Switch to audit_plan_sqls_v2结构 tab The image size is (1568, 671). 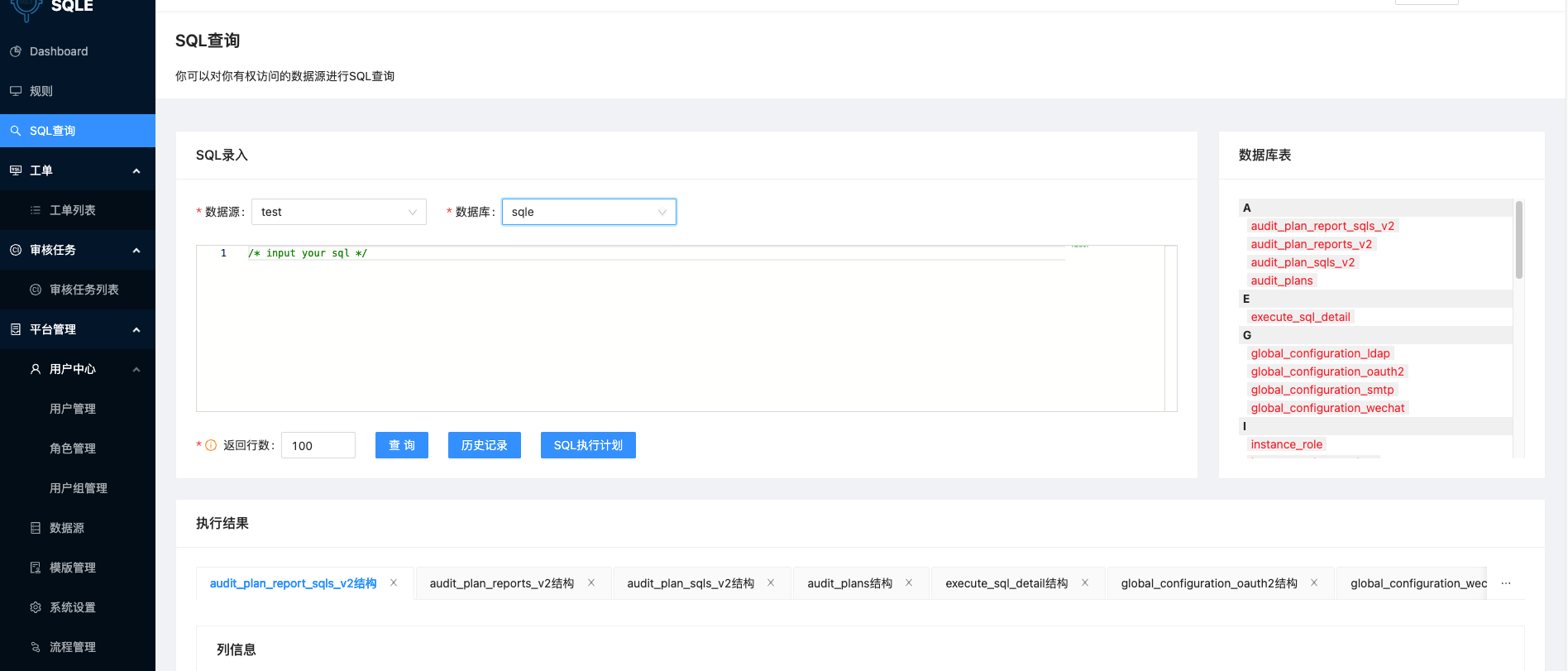[691, 583]
